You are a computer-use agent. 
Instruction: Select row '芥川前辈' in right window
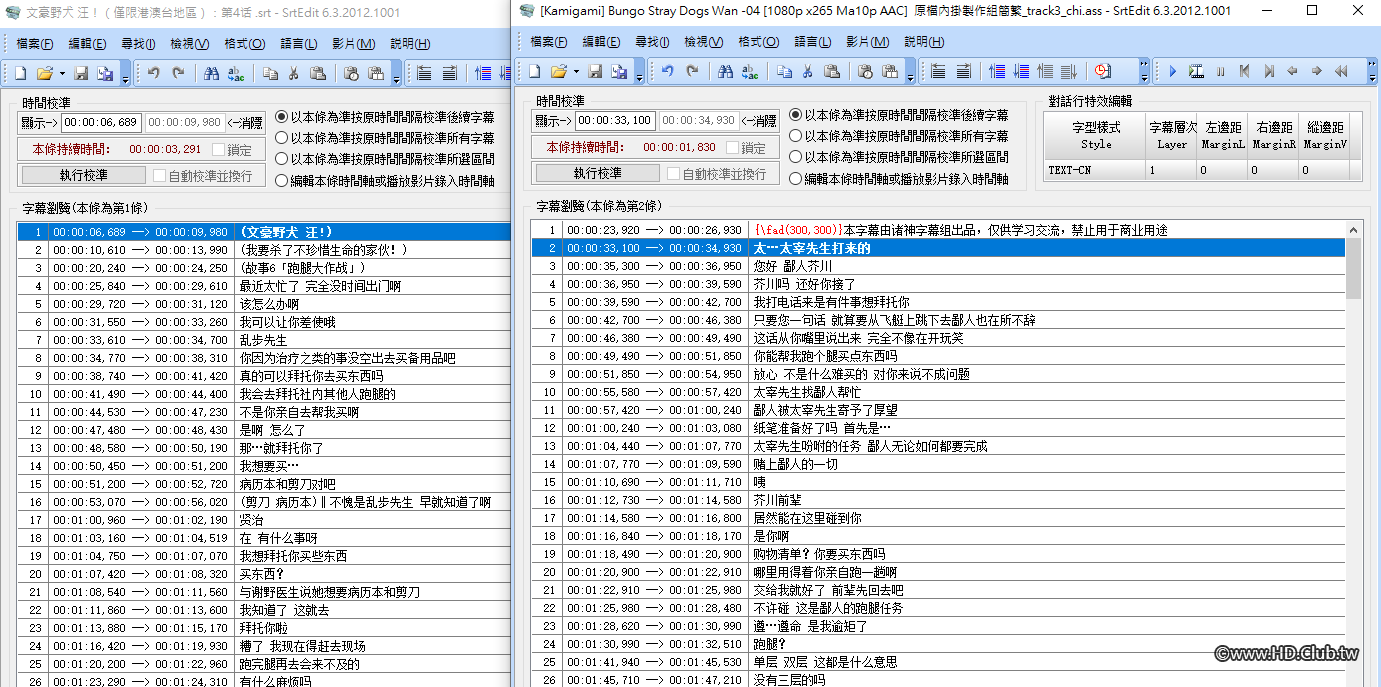[x=938, y=500]
